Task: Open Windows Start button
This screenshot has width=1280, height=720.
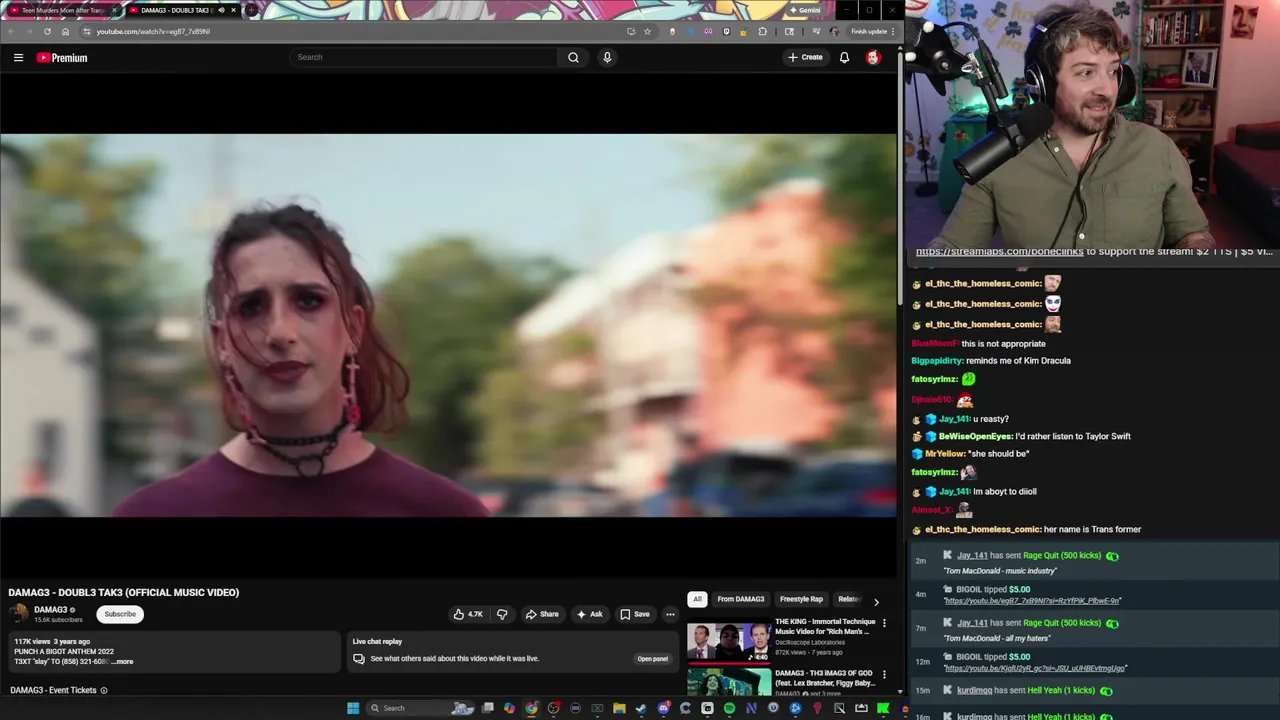Action: (353, 708)
